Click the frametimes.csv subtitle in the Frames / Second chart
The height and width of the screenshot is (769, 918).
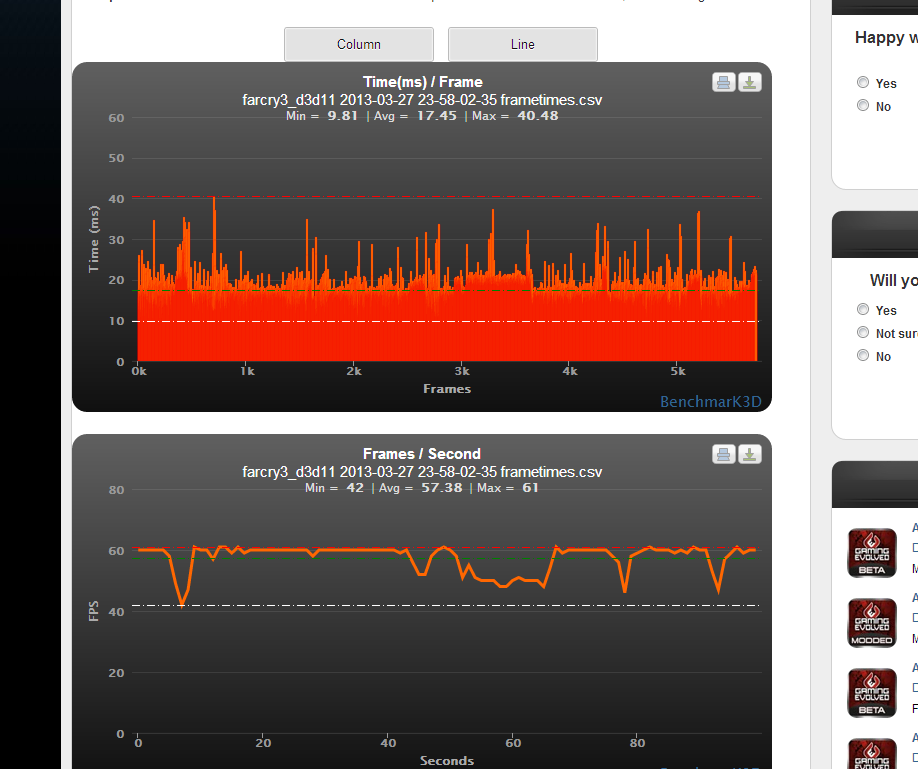pos(422,472)
